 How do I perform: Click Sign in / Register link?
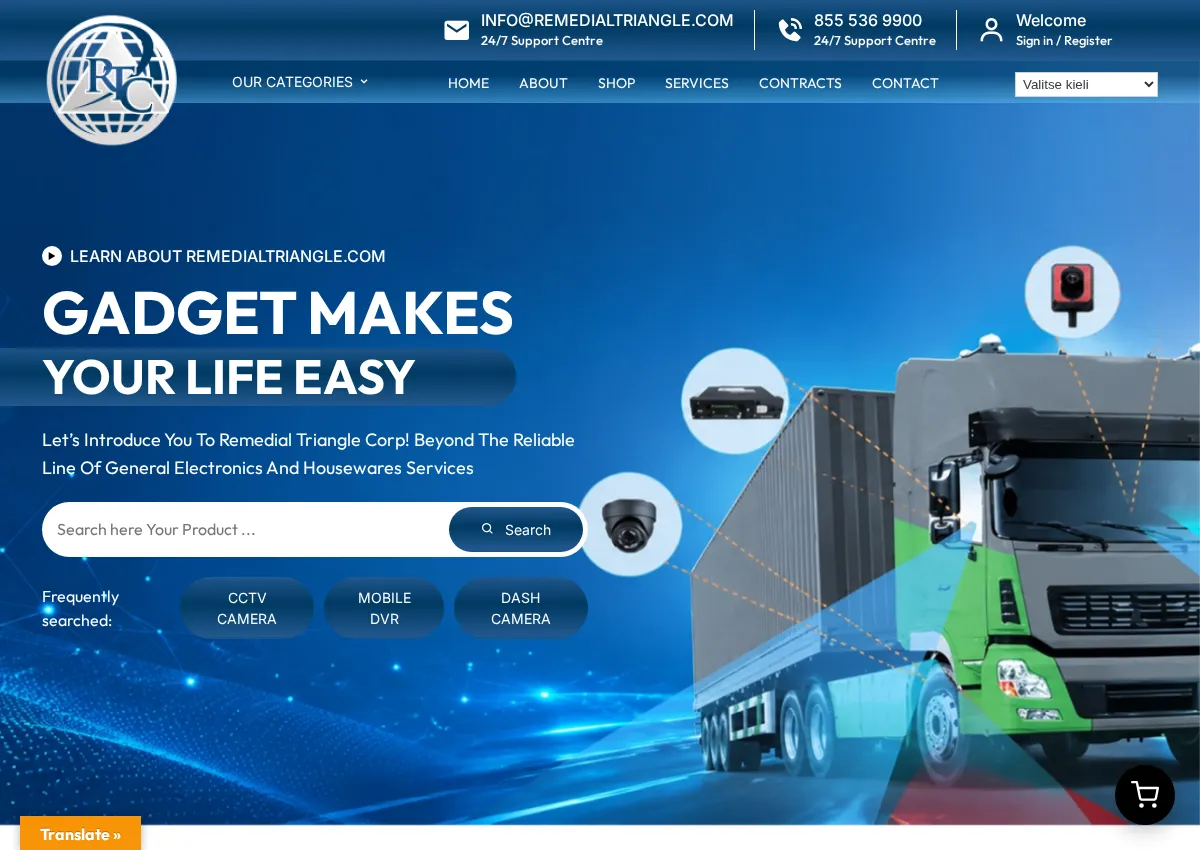coord(1064,41)
